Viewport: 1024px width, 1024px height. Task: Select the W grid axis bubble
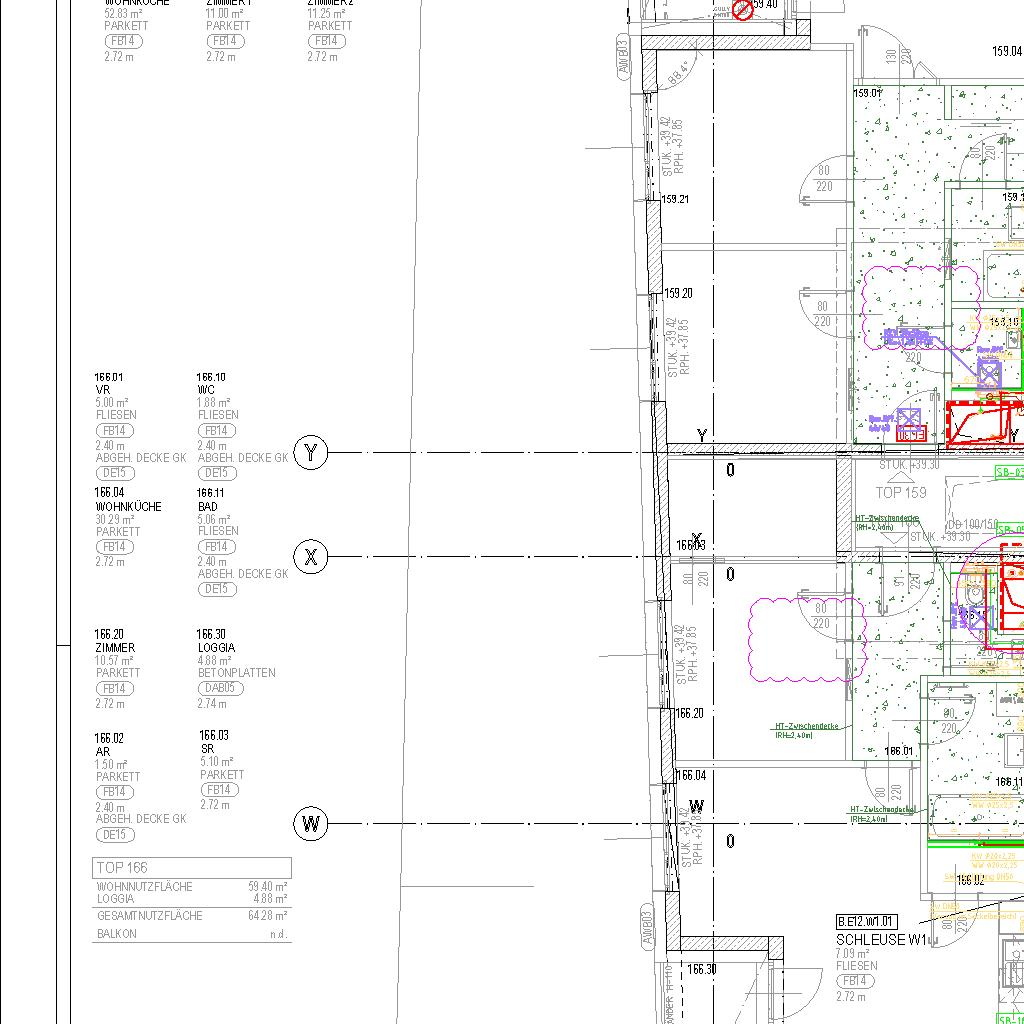tap(311, 825)
